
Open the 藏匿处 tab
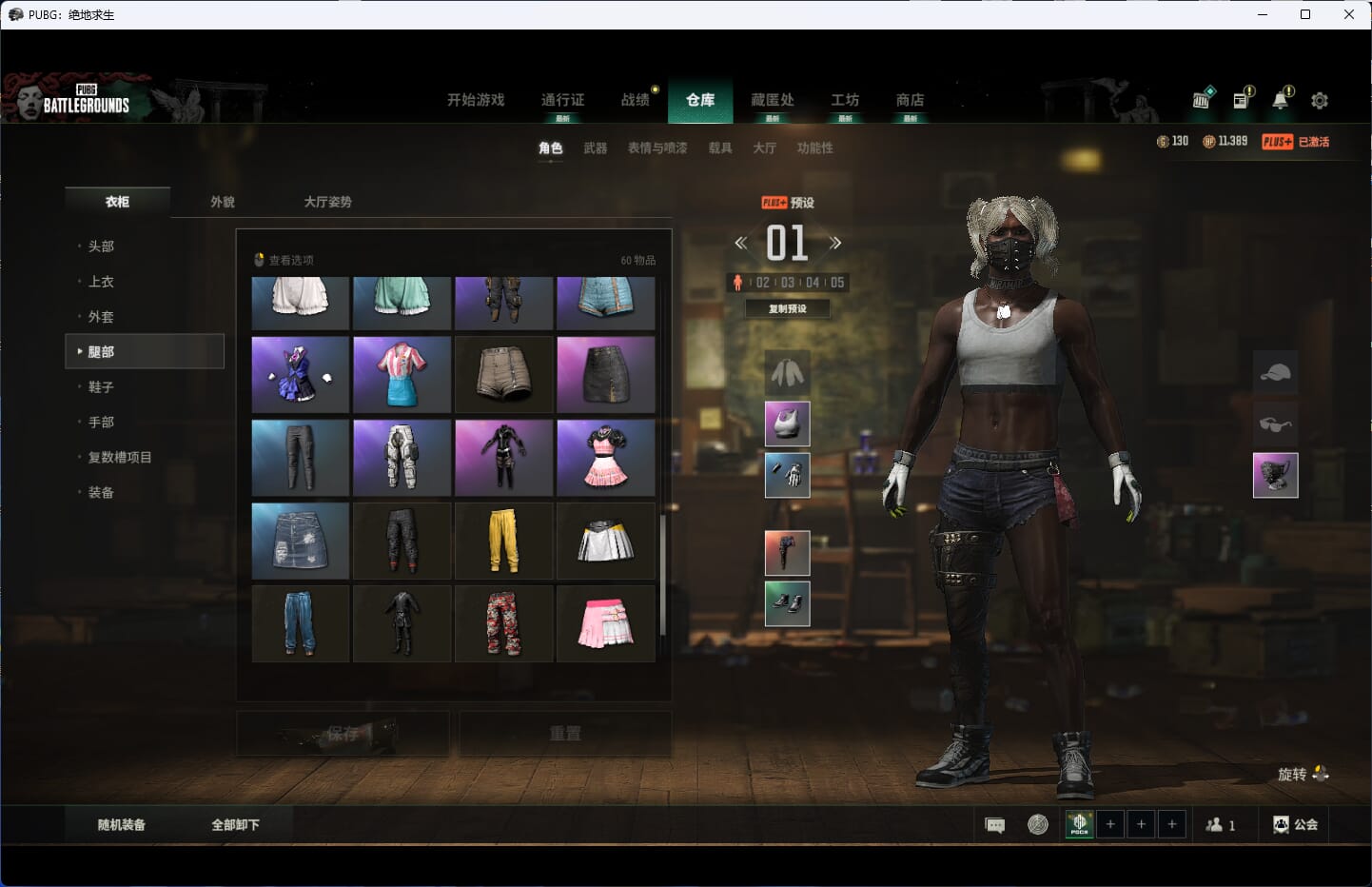click(773, 100)
